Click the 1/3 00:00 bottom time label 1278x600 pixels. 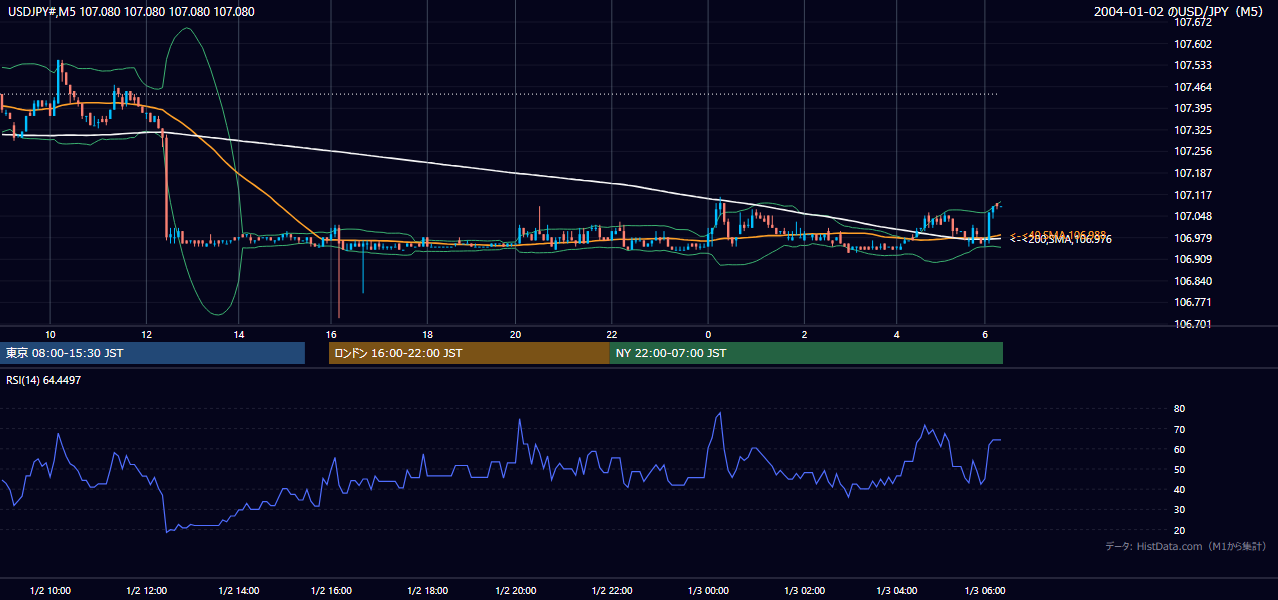pyautogui.click(x=707, y=590)
